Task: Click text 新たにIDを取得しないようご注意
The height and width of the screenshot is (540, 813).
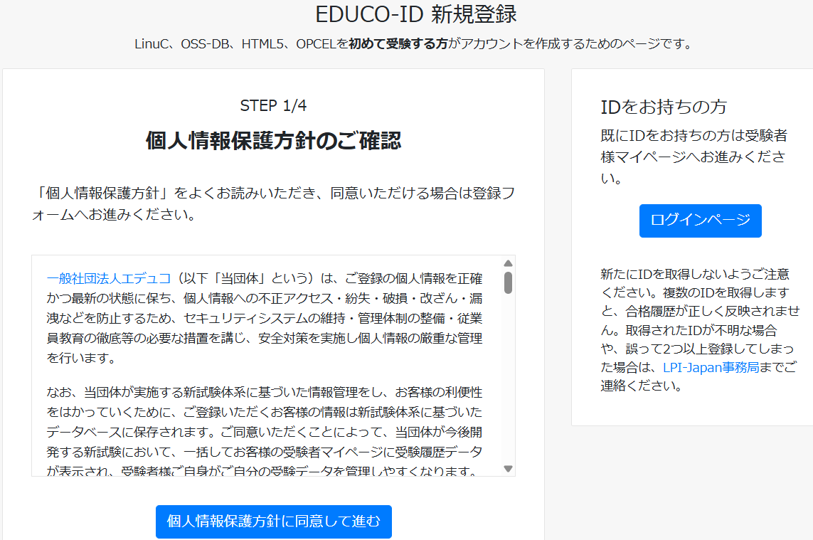Action: [695, 274]
